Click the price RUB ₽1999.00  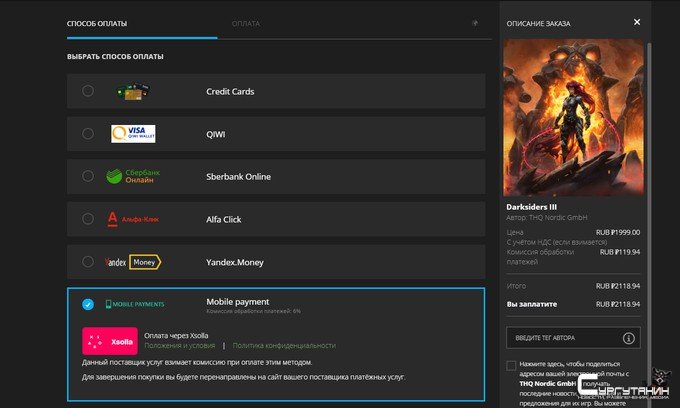(x=618, y=232)
